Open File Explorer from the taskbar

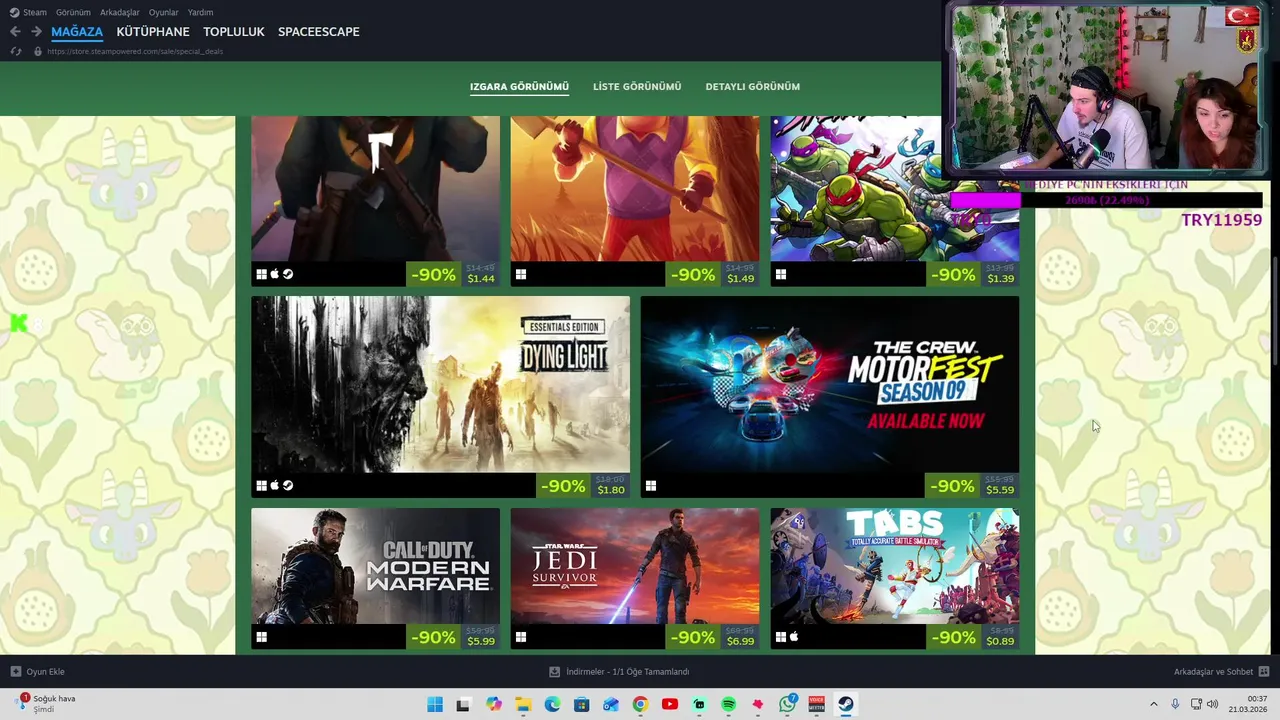click(x=523, y=705)
